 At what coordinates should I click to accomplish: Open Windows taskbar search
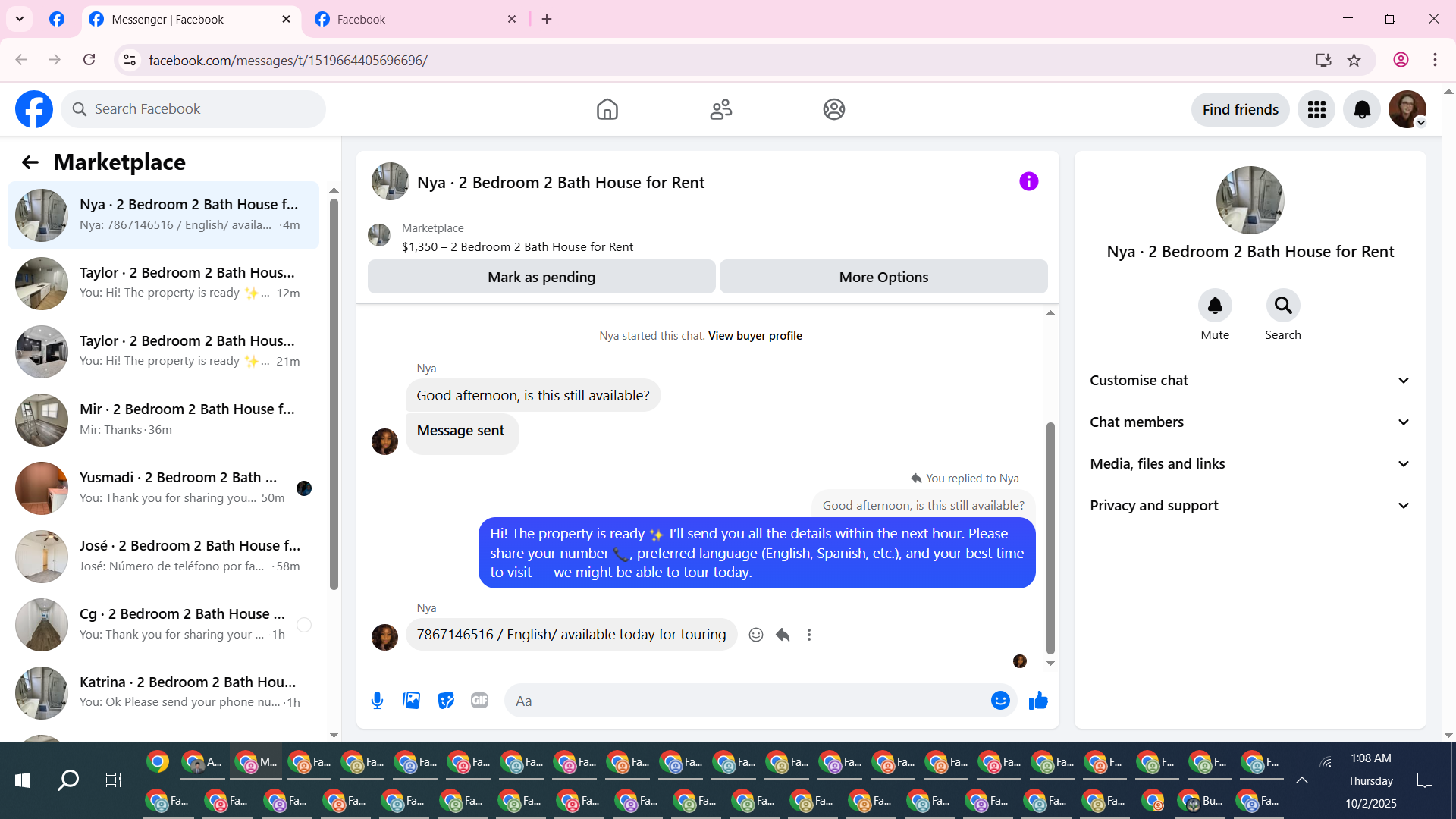click(68, 780)
